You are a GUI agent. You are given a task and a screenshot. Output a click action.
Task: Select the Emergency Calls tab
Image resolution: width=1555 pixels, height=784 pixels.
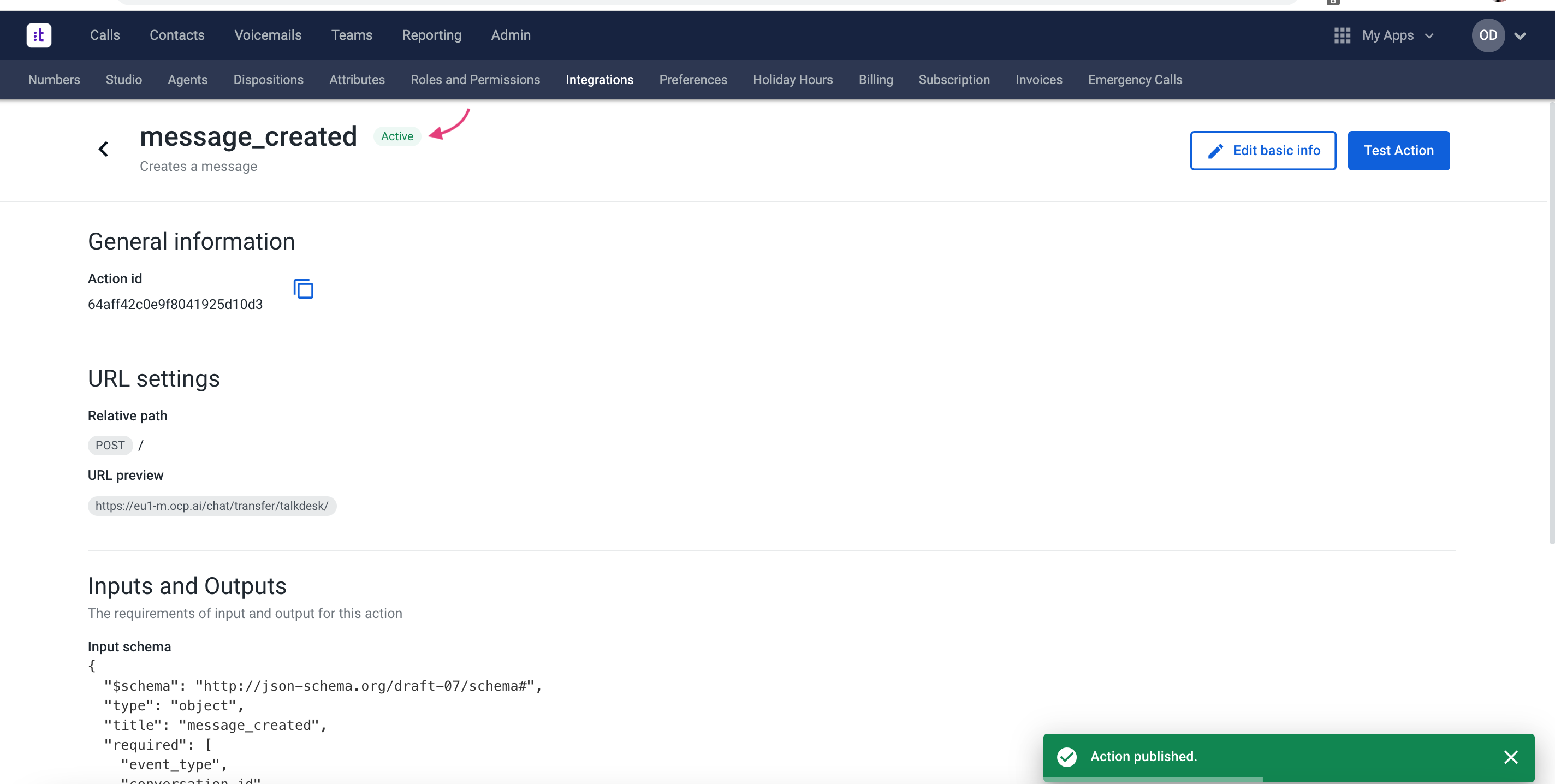[1134, 80]
